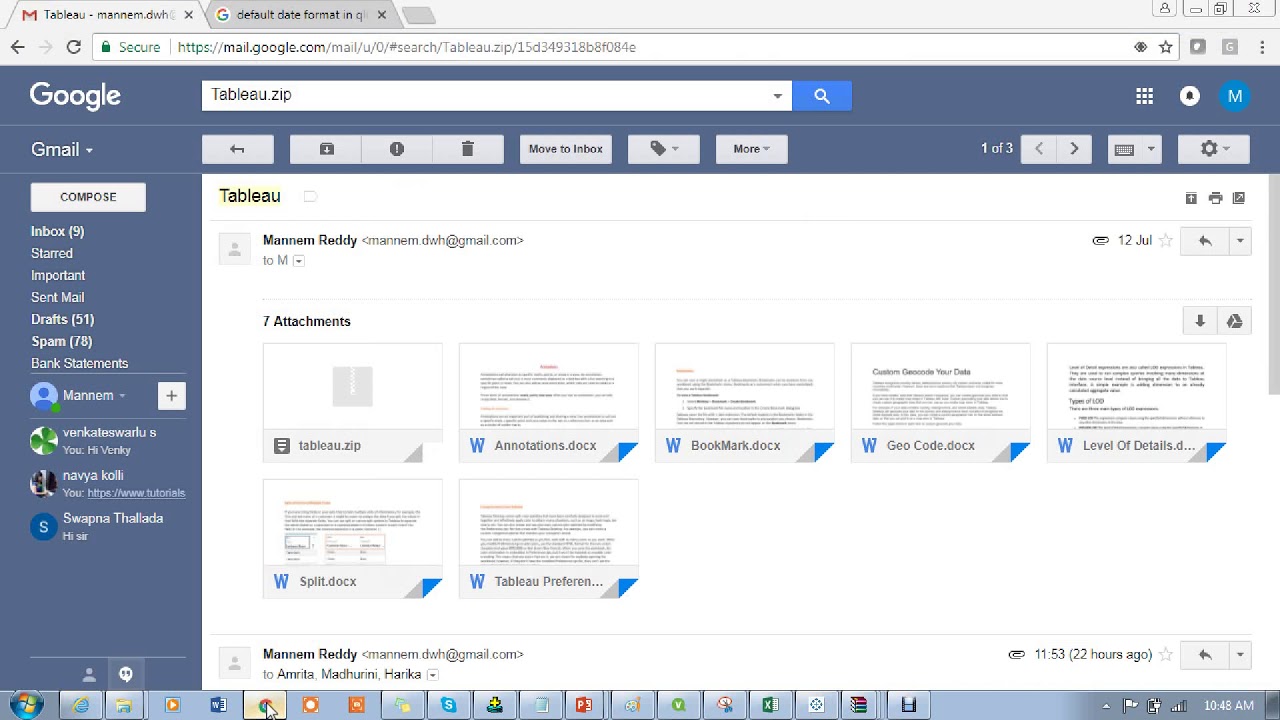Screen dimensions: 1280x720
Task: Open Excel from the taskbar
Action: [x=770, y=706]
